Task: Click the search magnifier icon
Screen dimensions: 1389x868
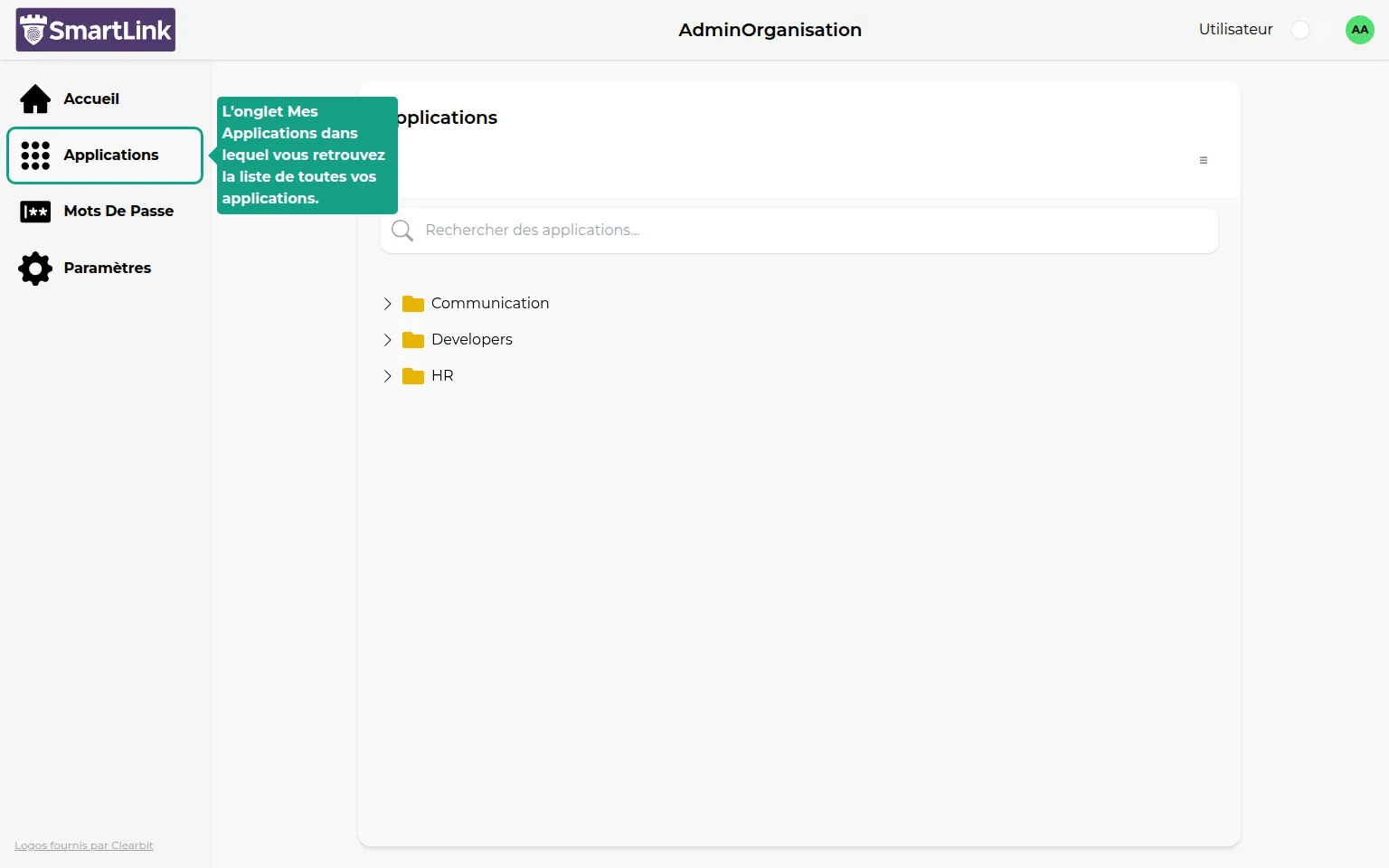Action: point(402,231)
